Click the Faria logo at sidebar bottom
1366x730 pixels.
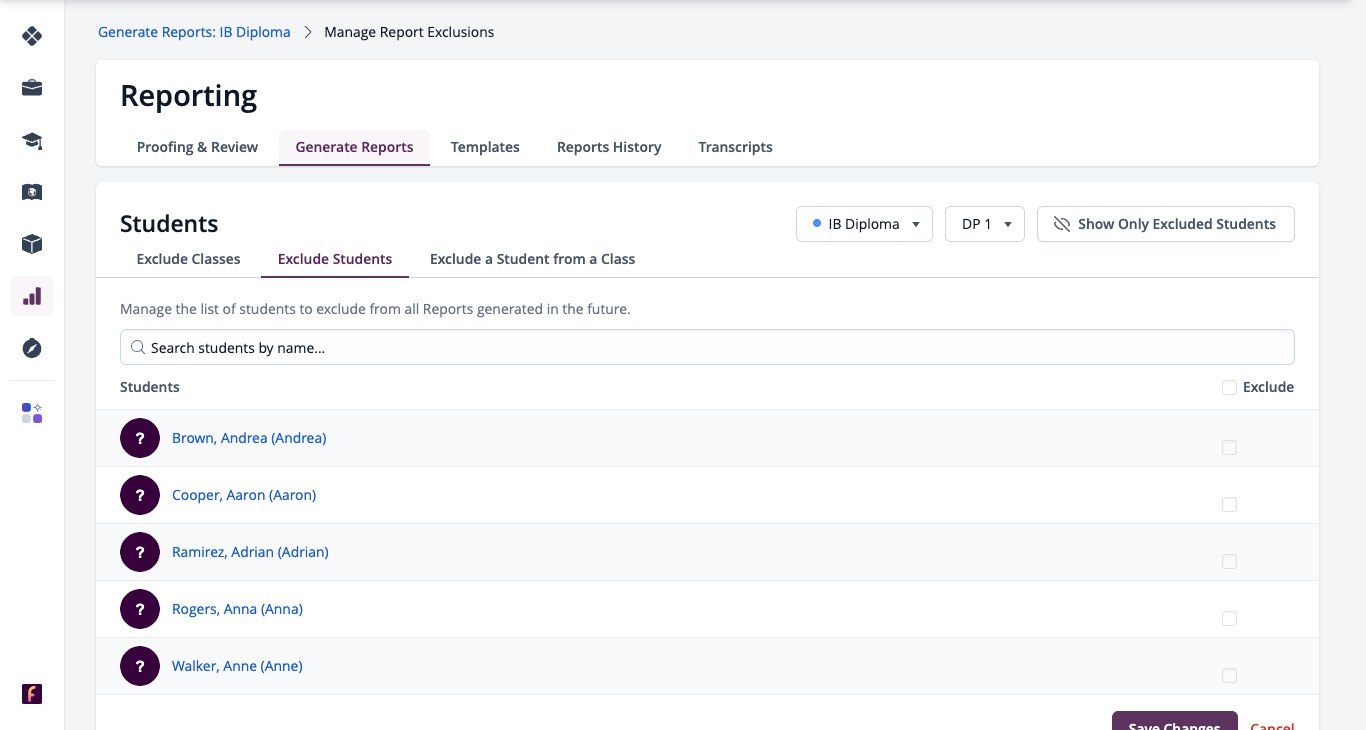click(32, 694)
